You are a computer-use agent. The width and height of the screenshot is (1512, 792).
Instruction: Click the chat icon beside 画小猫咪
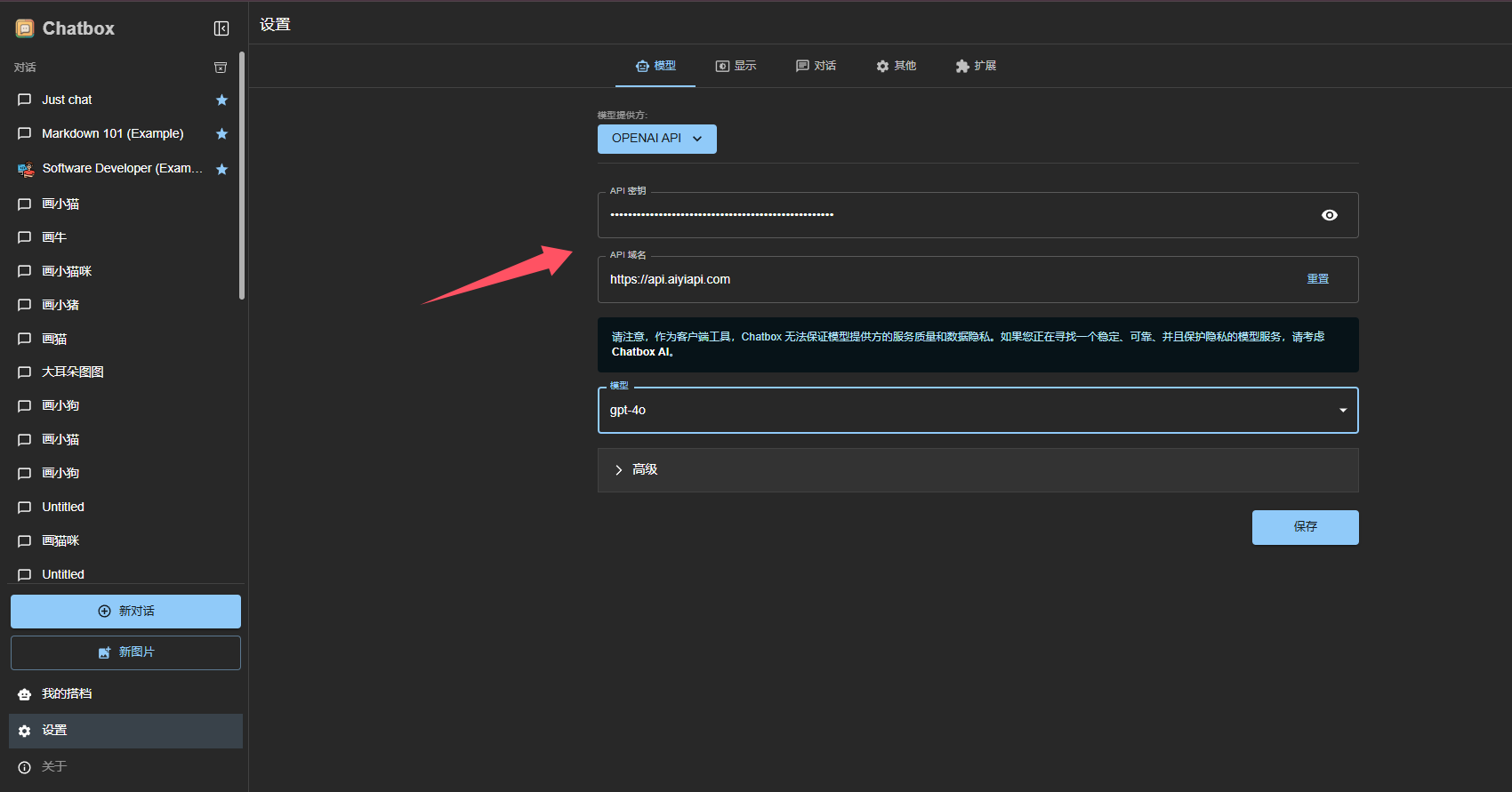point(25,271)
